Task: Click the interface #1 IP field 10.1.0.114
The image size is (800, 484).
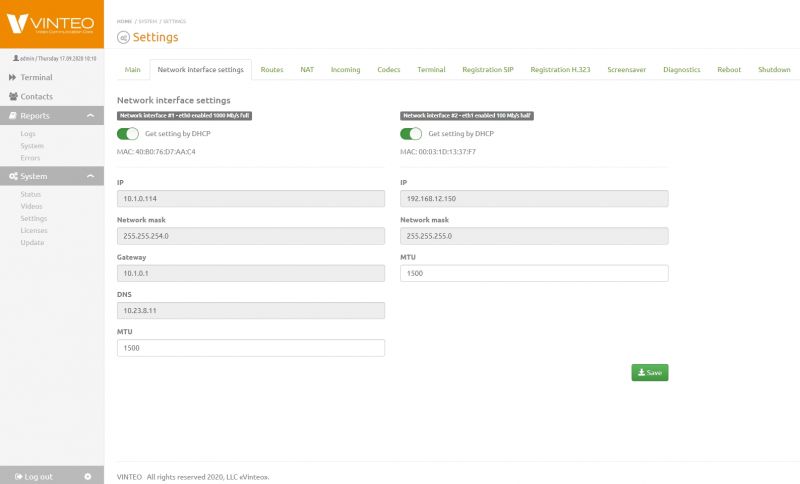Action: [x=251, y=198]
